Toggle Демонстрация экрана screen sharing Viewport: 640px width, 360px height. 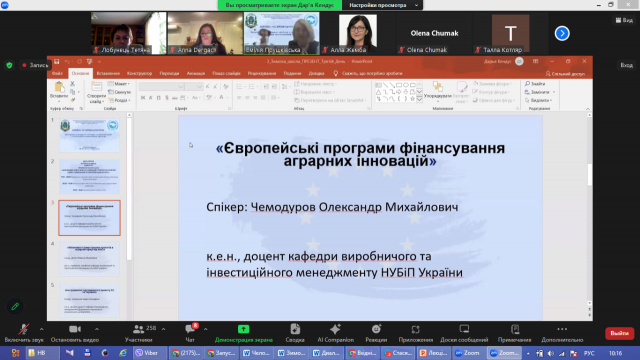(x=244, y=333)
